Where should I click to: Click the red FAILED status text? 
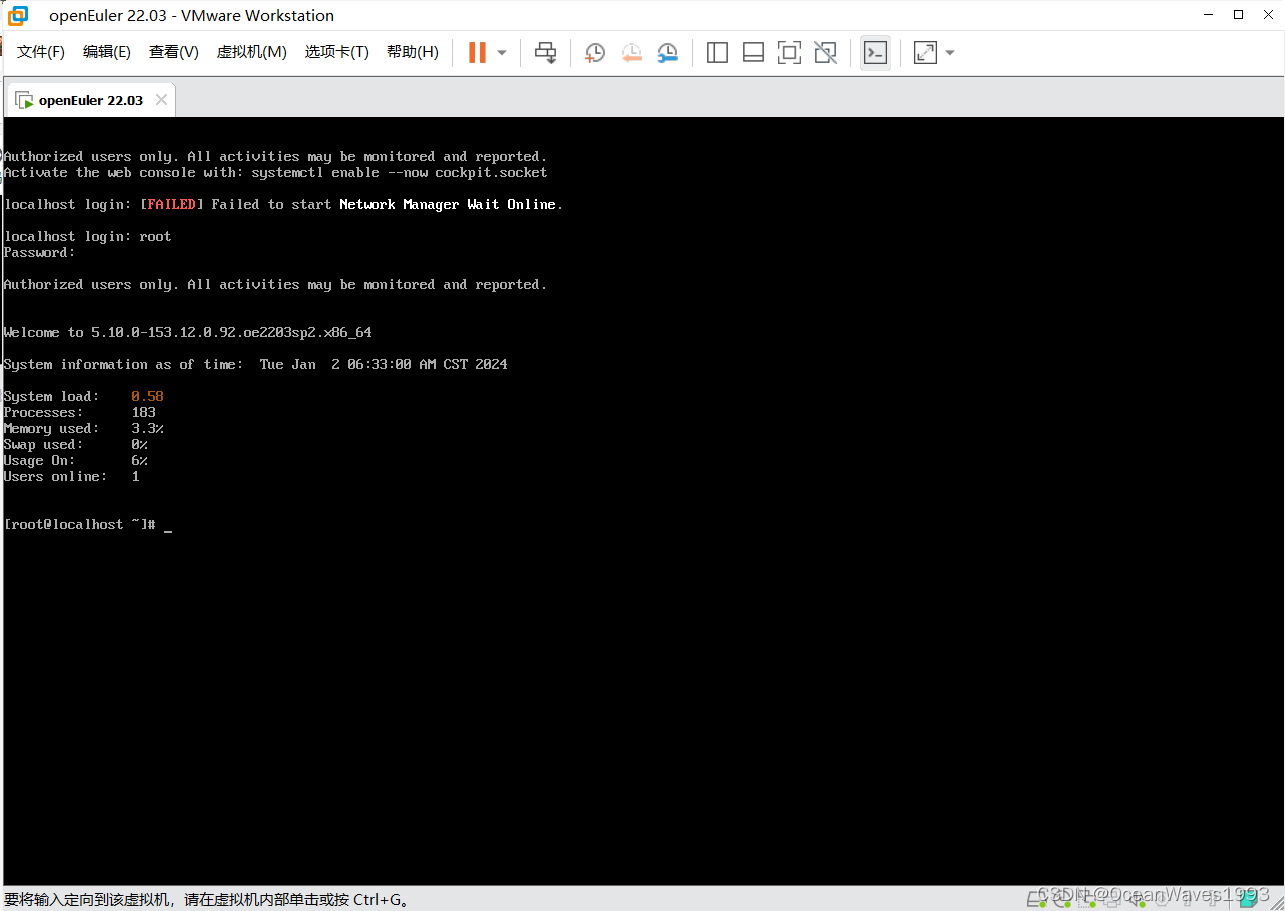pos(172,204)
